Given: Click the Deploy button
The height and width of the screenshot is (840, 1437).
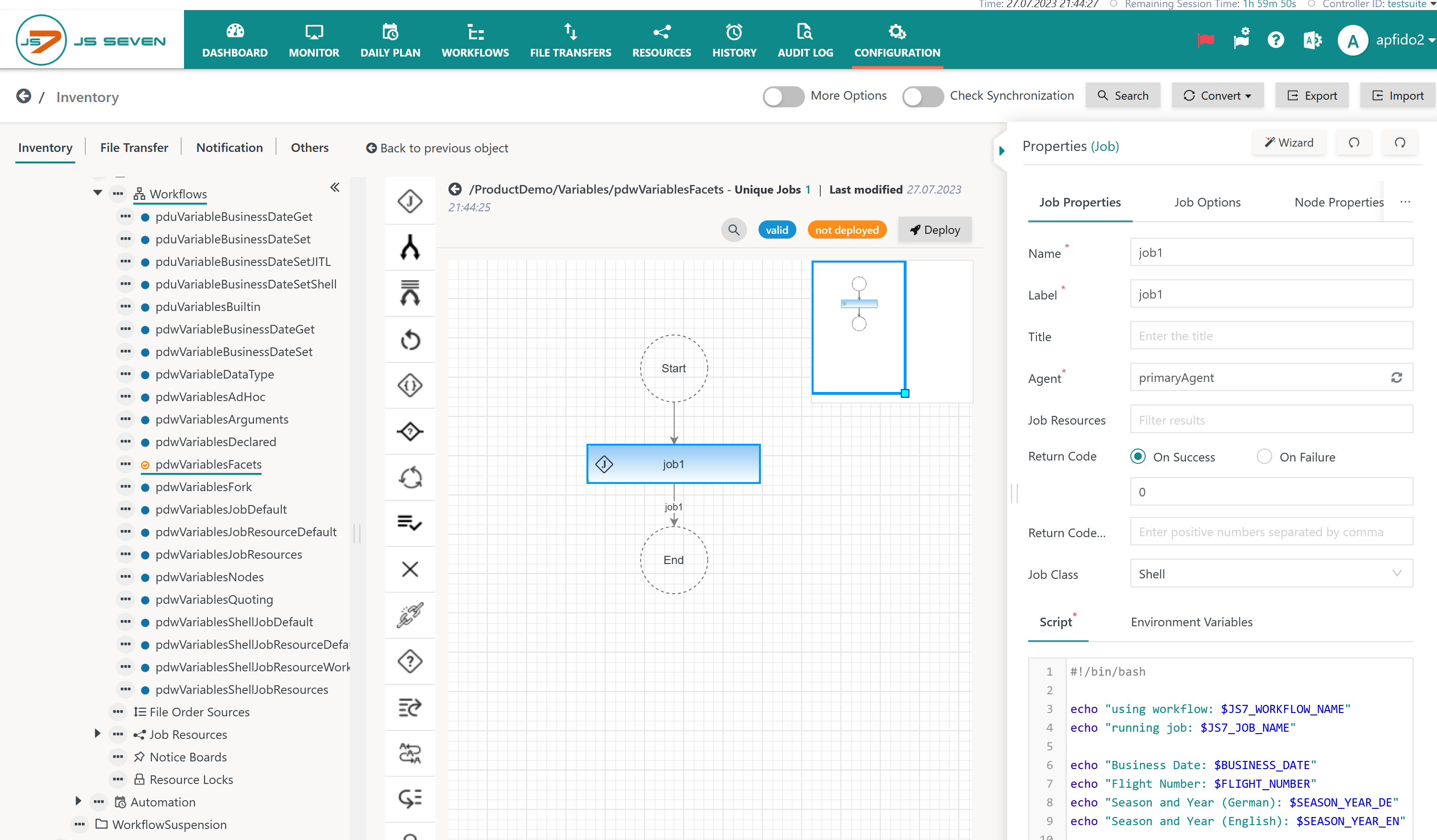Looking at the screenshot, I should (x=935, y=230).
